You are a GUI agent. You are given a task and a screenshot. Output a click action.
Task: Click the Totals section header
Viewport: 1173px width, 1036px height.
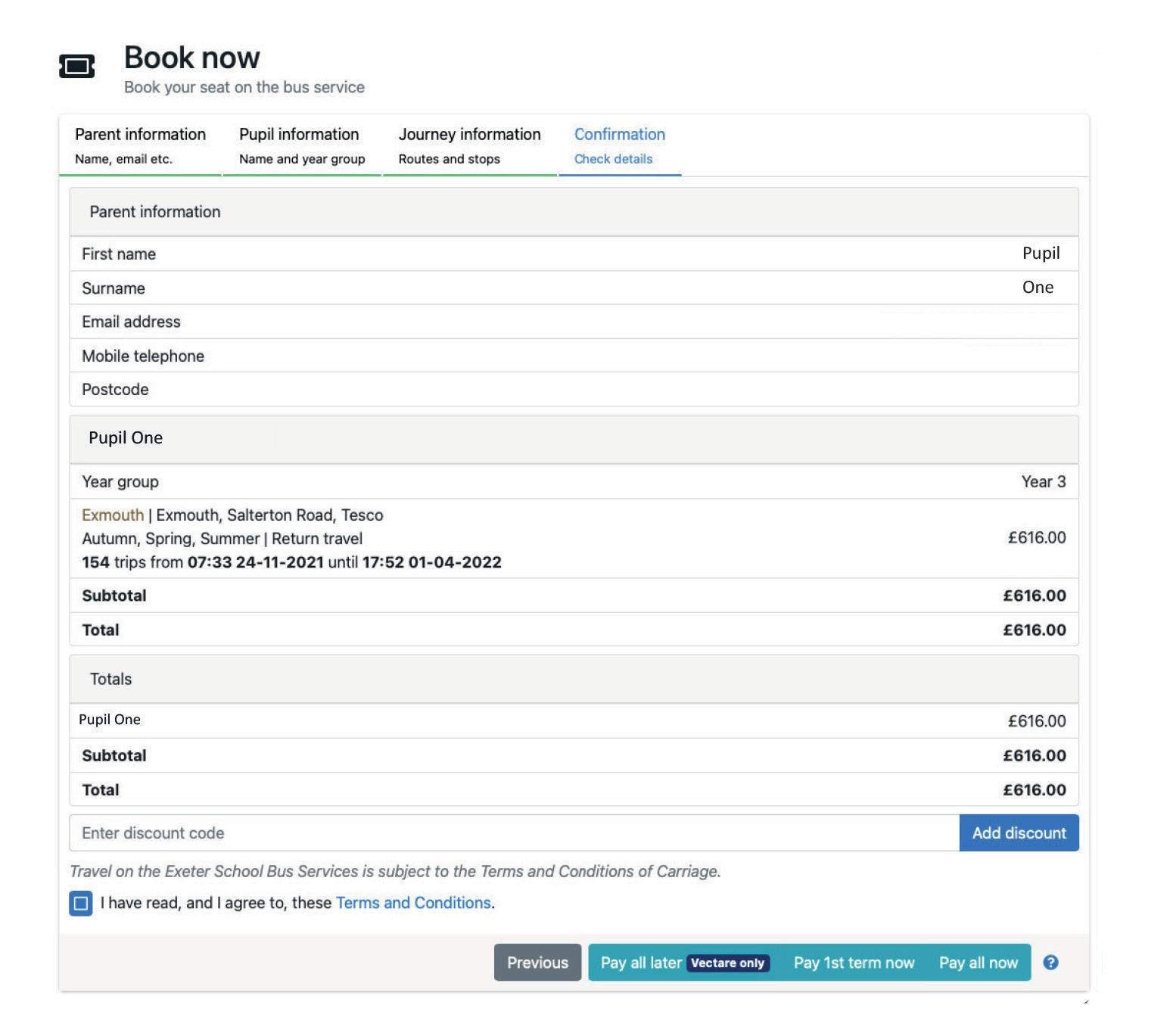click(574, 679)
